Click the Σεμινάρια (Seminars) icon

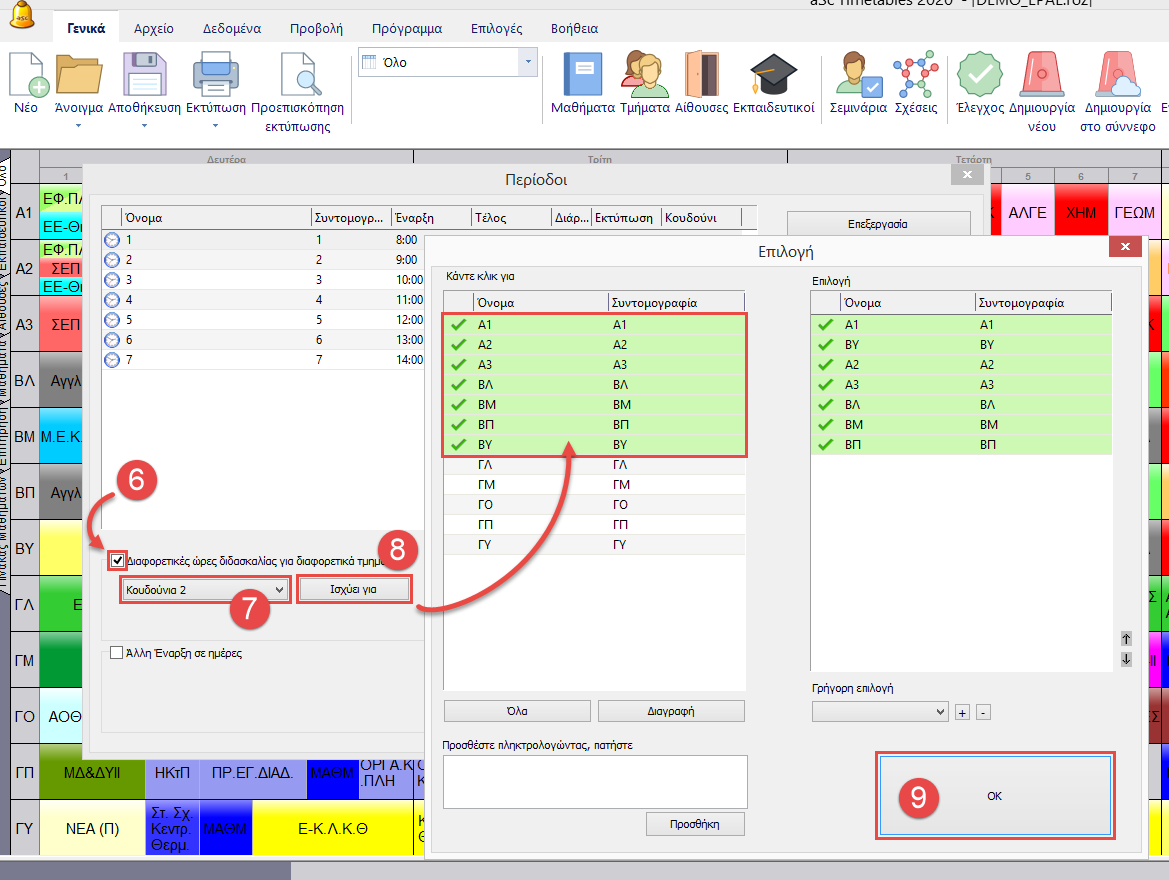click(858, 76)
